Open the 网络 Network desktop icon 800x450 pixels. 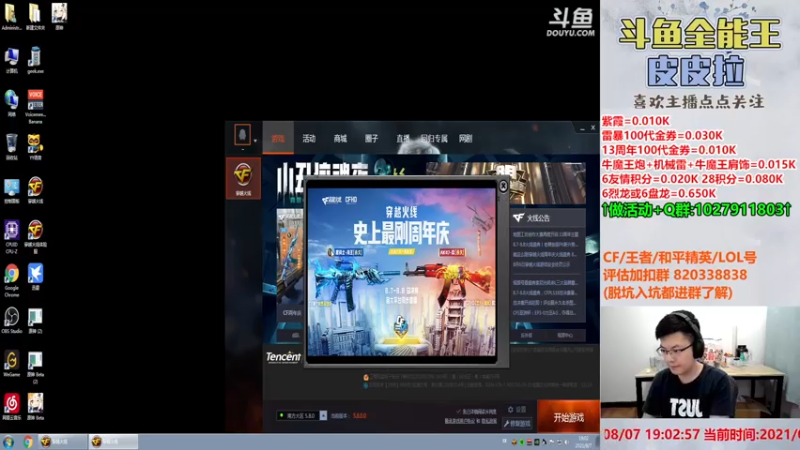11,104
